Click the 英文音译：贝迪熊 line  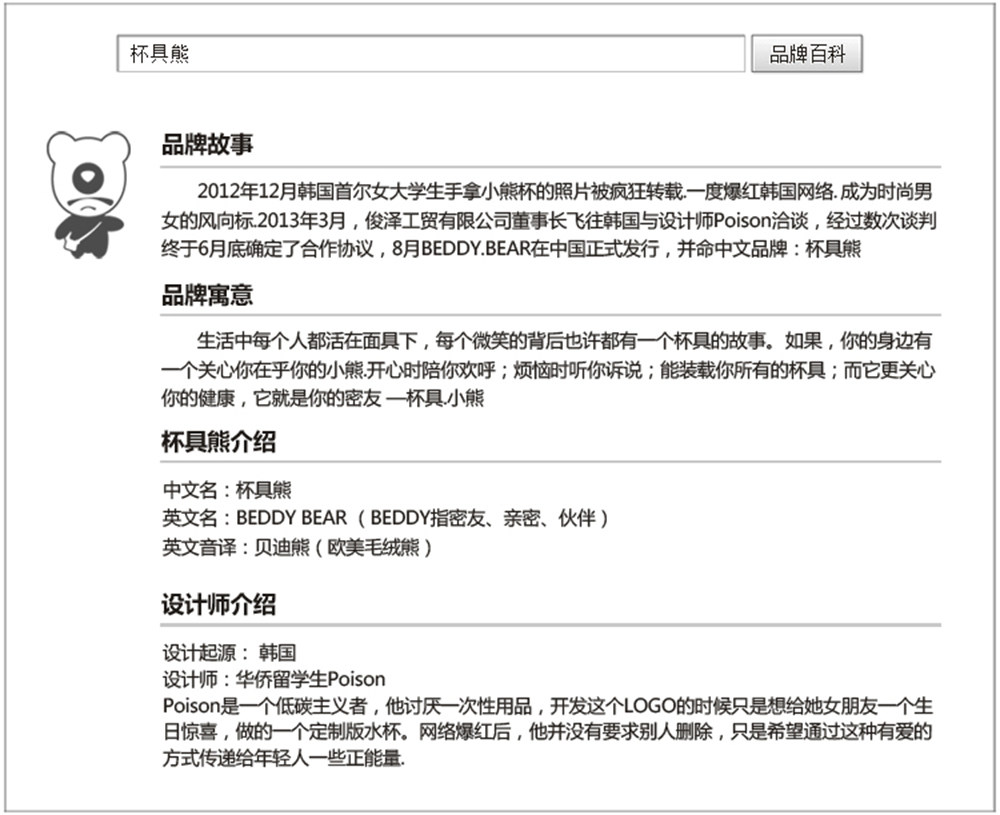pyautogui.click(x=298, y=547)
